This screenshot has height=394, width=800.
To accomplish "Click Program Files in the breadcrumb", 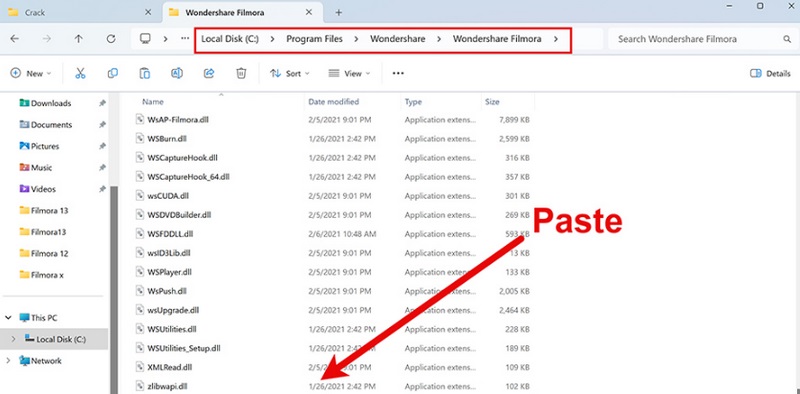I will 314,39.
